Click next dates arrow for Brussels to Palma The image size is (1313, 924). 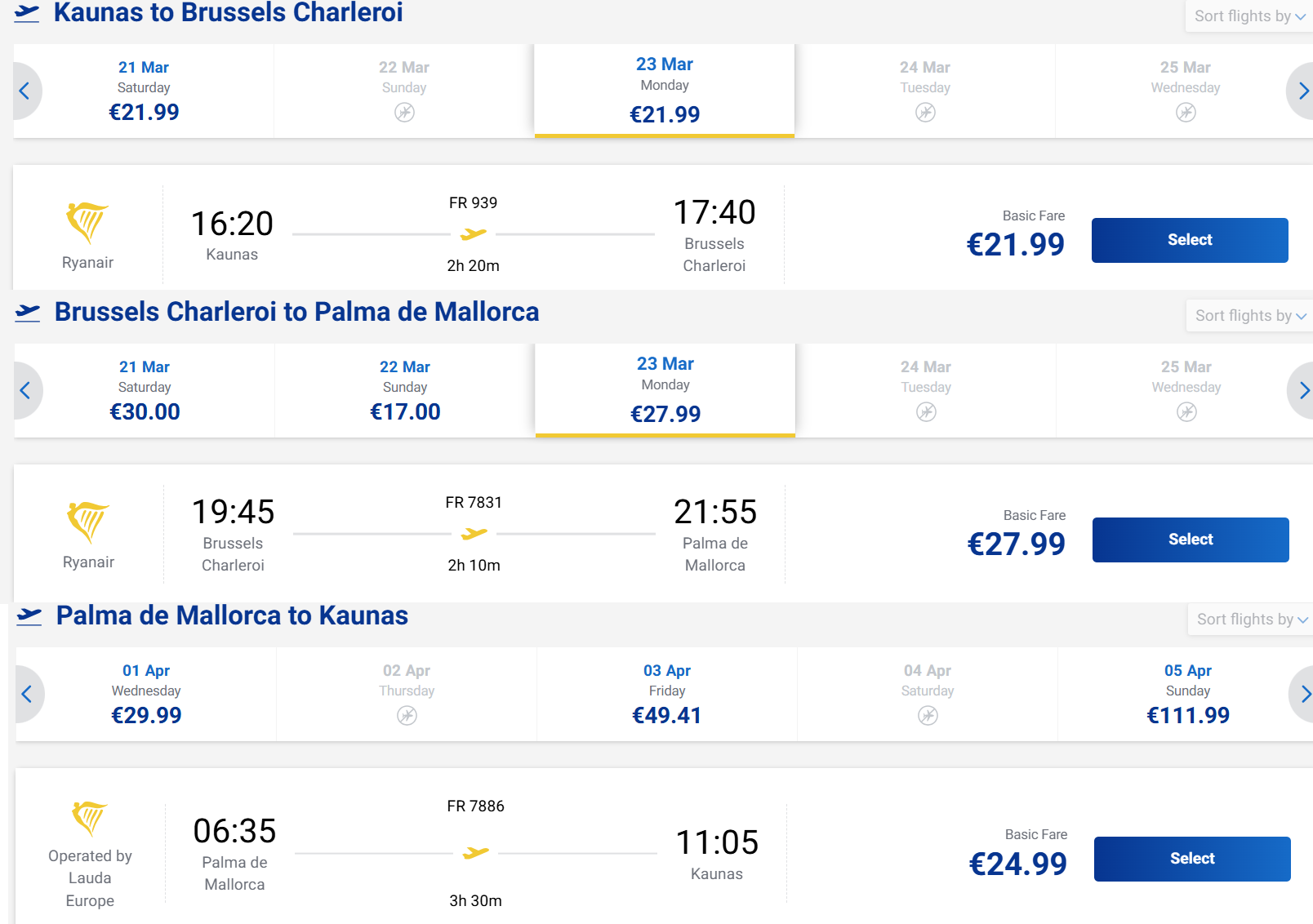(x=1302, y=390)
